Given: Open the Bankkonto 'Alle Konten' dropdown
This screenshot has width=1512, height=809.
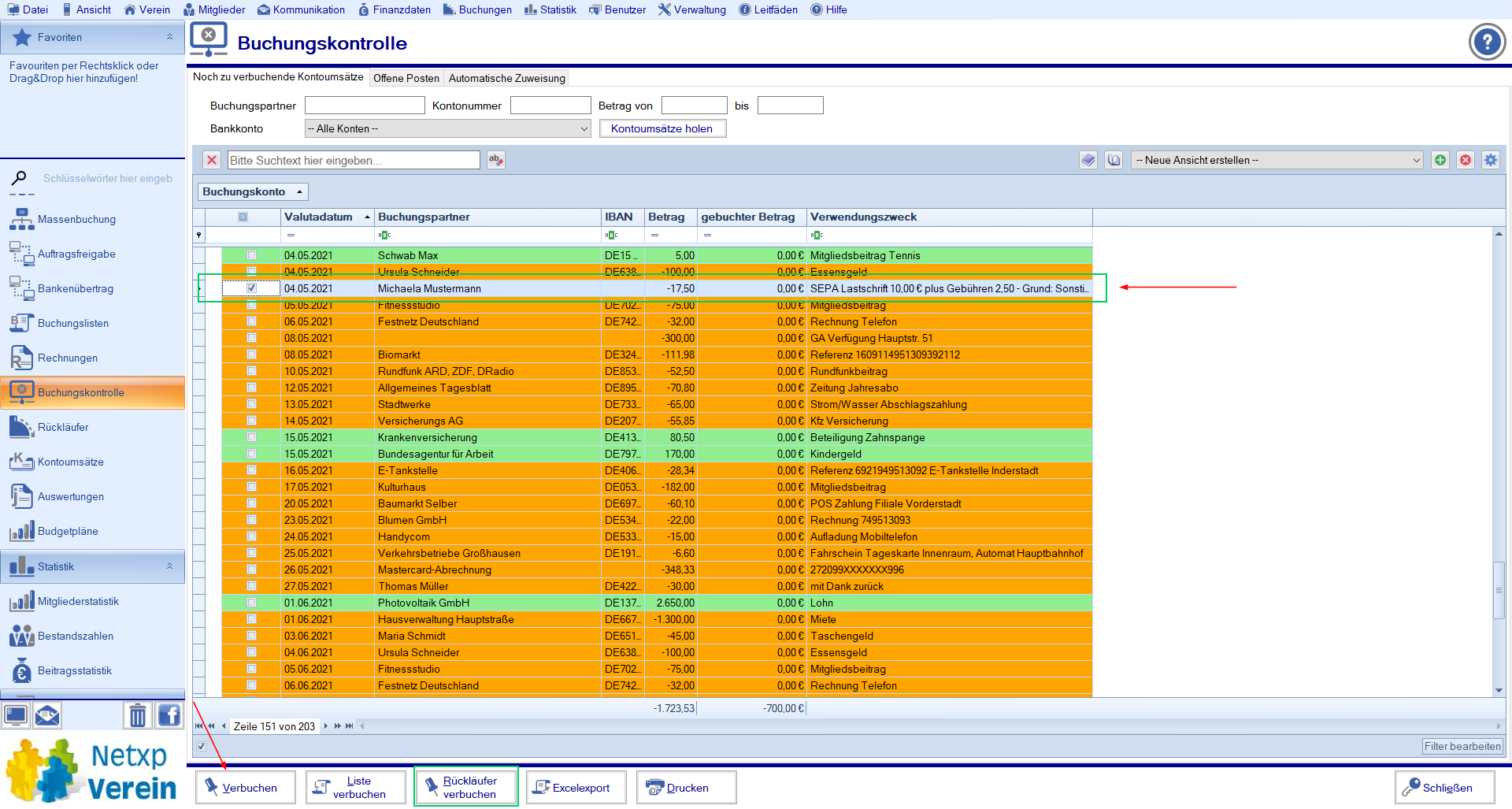Looking at the screenshot, I should (x=447, y=128).
